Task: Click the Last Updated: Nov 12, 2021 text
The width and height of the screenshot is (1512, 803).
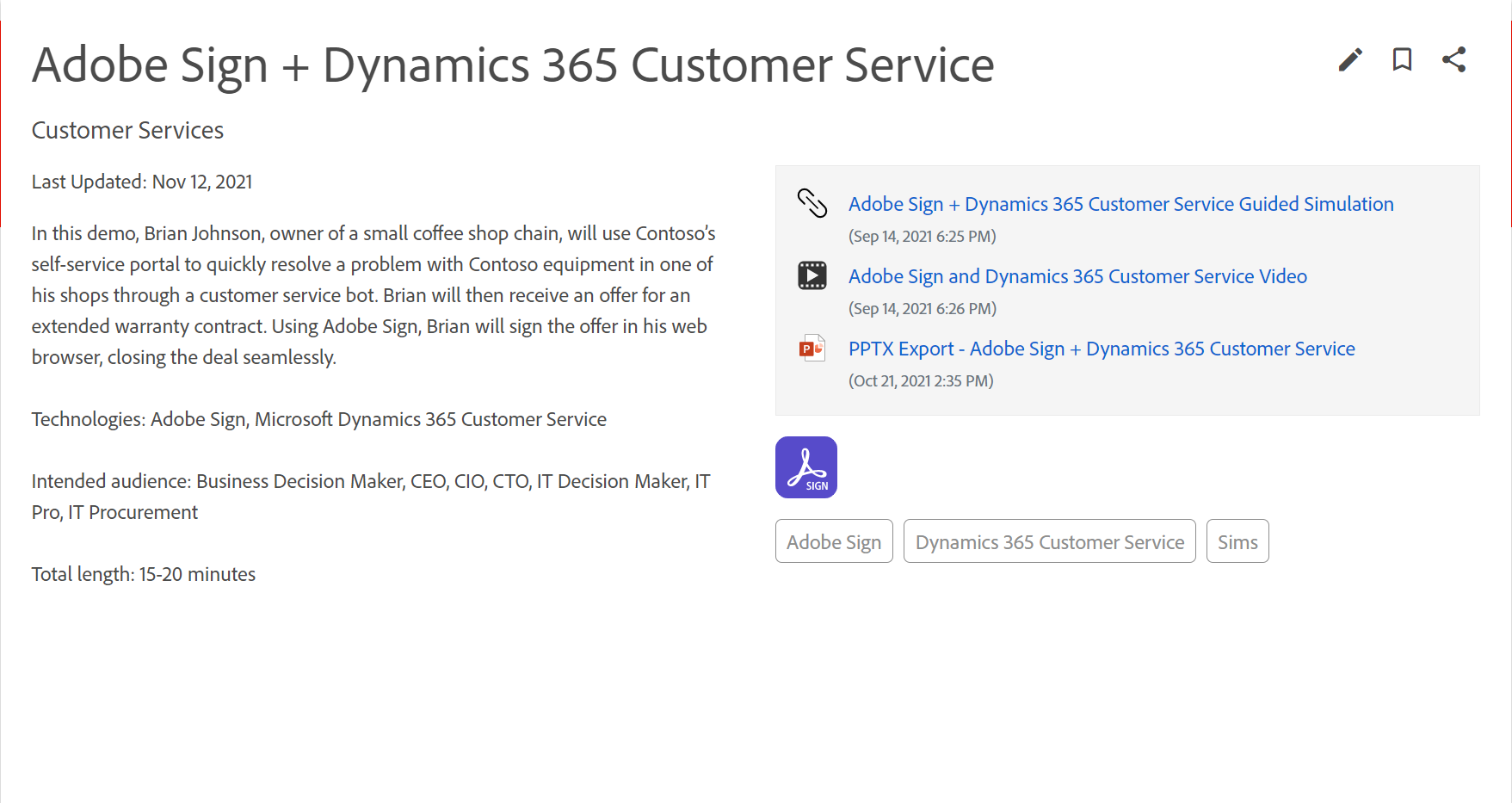Action: coord(142,182)
